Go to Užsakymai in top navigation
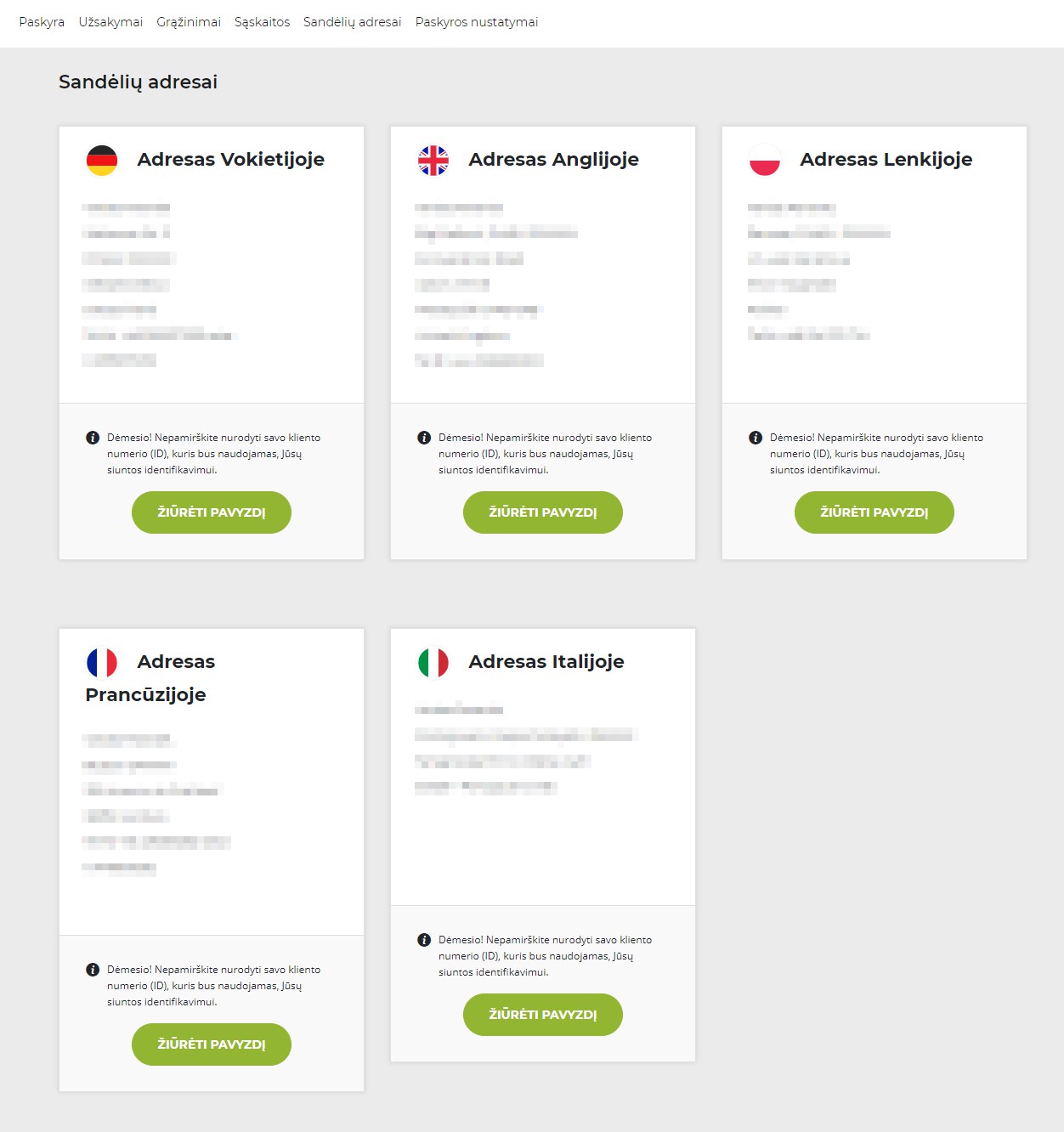The height and width of the screenshot is (1132, 1064). click(x=110, y=22)
